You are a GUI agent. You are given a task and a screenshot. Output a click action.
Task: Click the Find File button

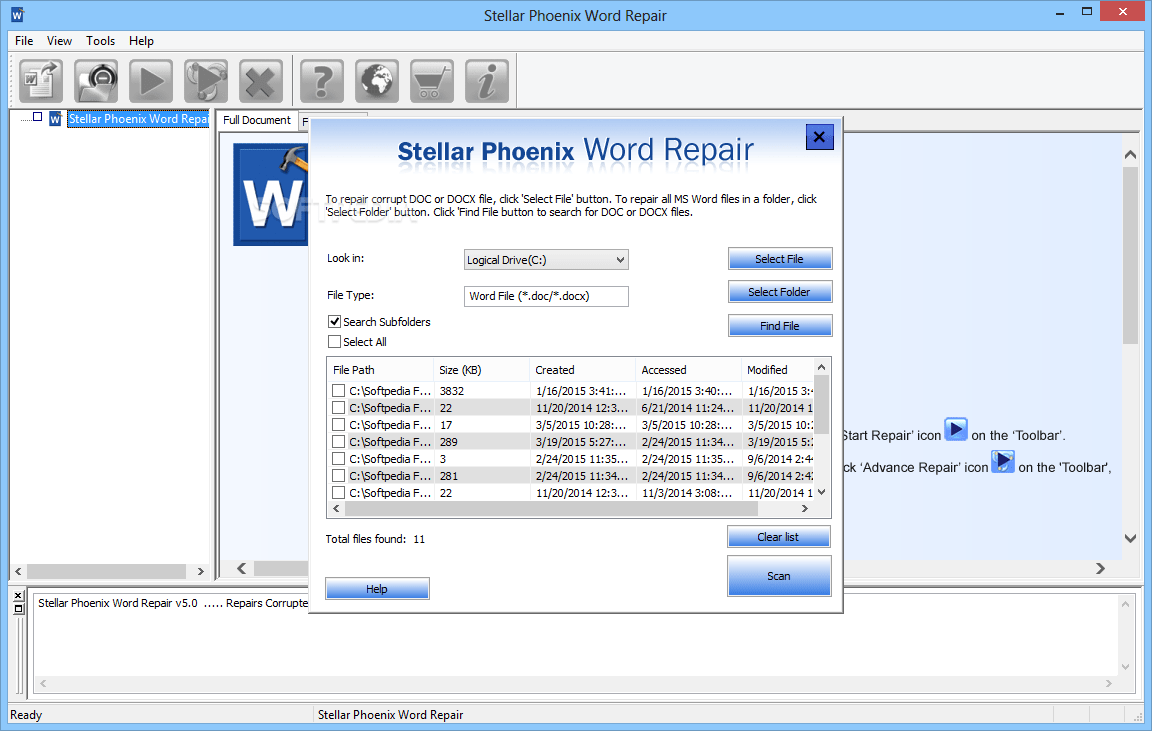780,325
